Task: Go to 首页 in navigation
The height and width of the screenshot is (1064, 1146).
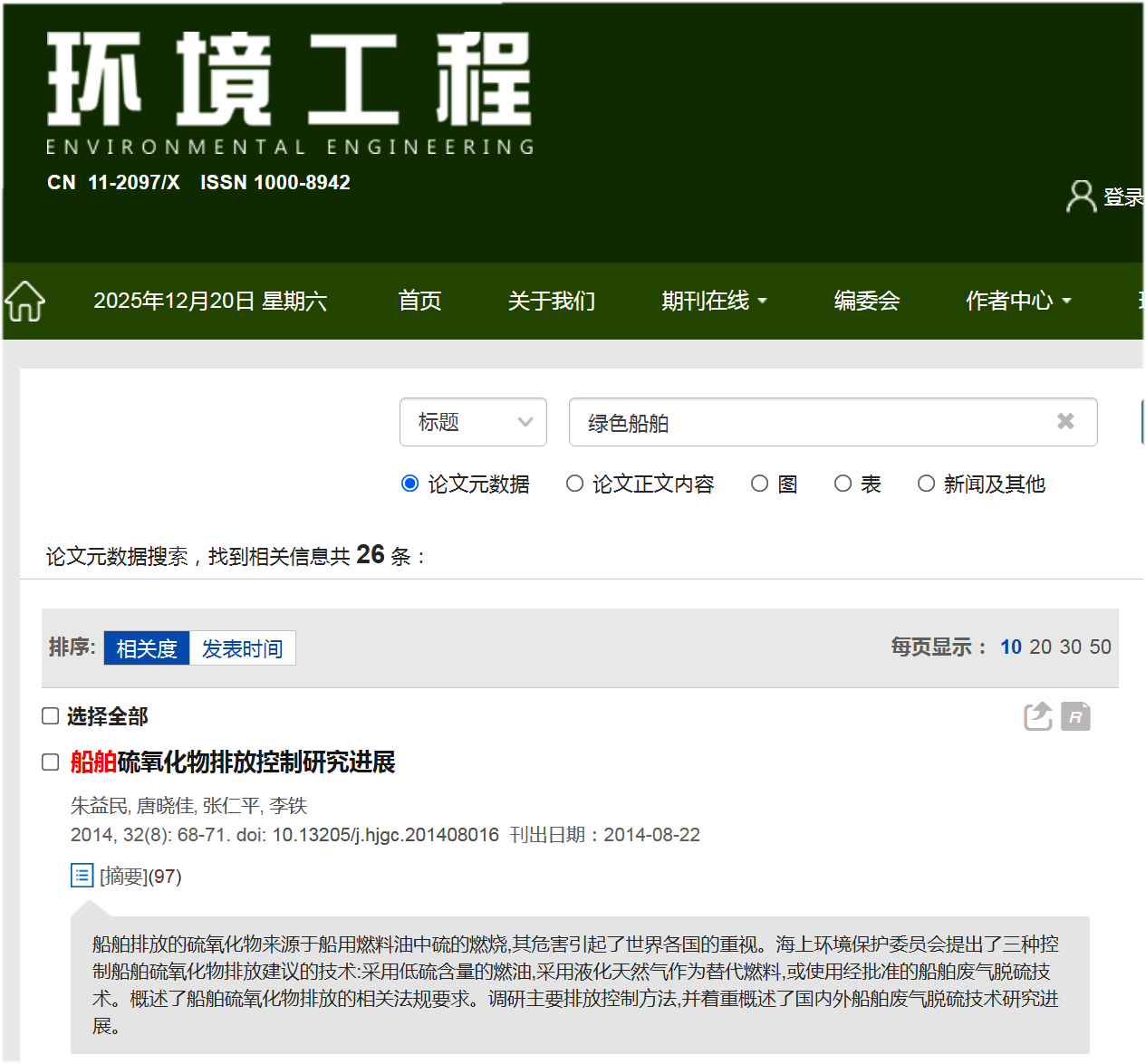Action: pos(420,301)
